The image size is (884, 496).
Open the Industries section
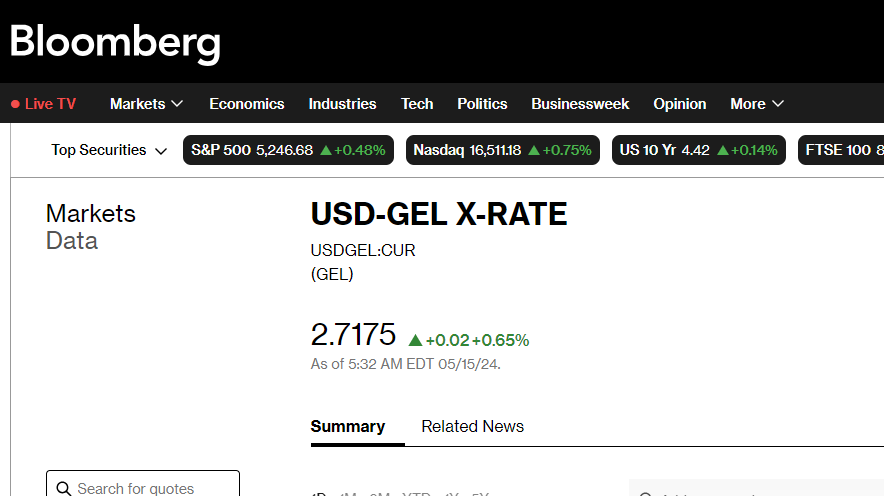coord(342,104)
